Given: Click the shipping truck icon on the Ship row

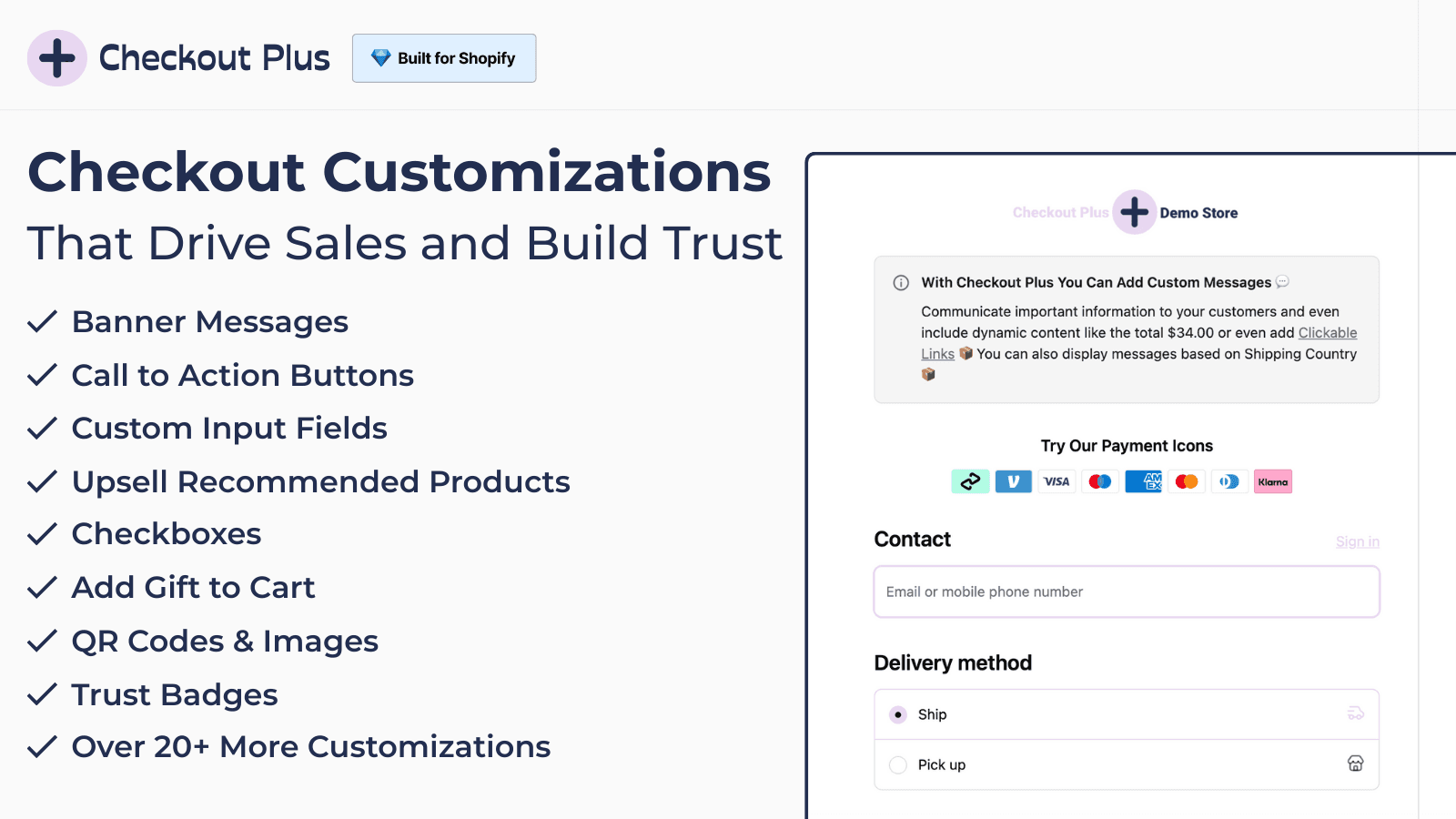Looking at the screenshot, I should (1355, 714).
